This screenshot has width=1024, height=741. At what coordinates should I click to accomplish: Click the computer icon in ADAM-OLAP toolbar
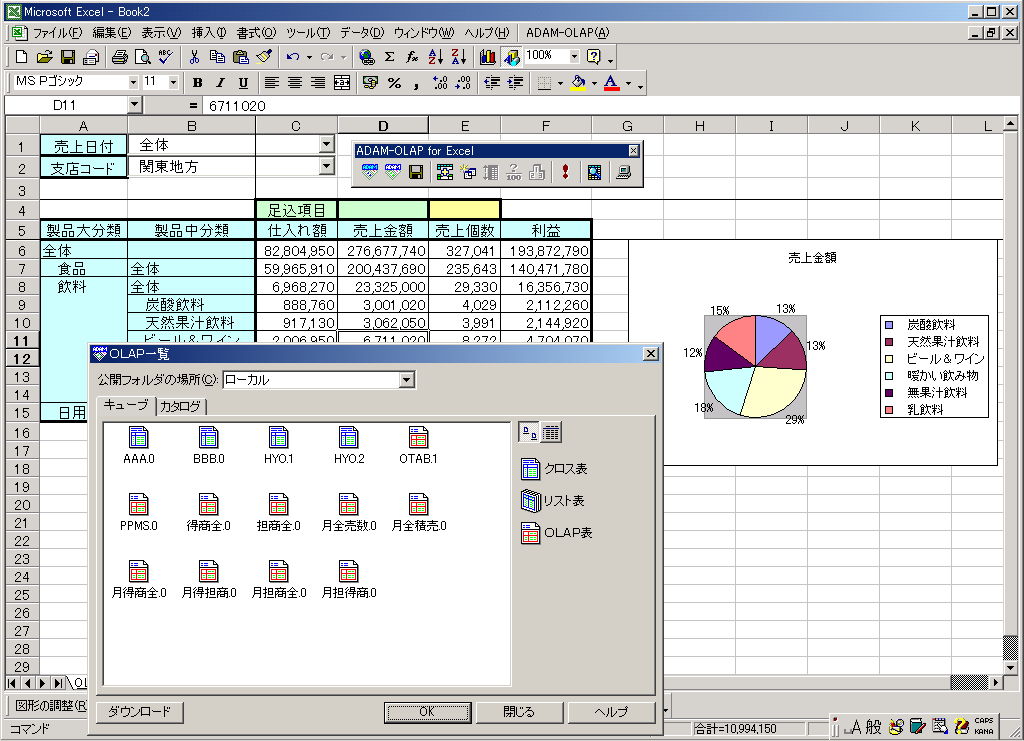click(x=624, y=172)
